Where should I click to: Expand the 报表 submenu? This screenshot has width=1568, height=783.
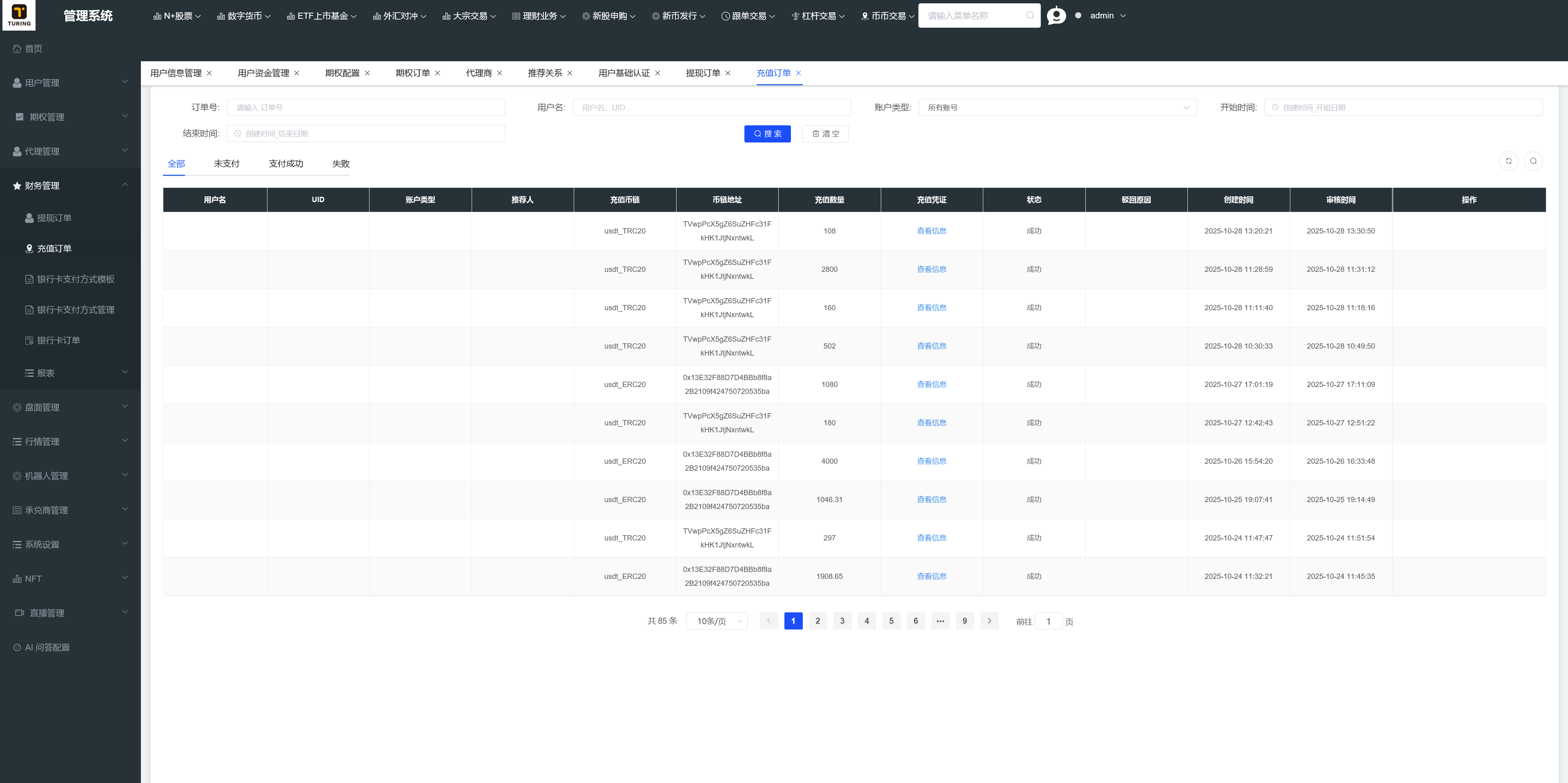tap(70, 373)
